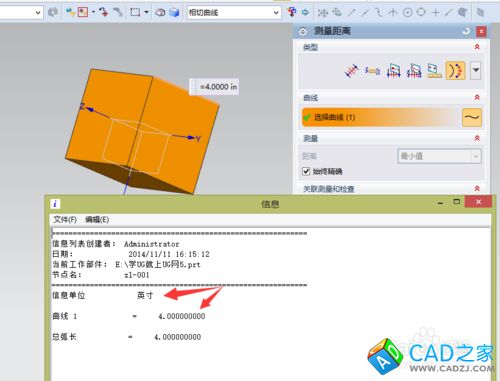Select the Distance measurement type icon
Image resolution: width=500 pixels, height=381 pixels.
click(352, 71)
